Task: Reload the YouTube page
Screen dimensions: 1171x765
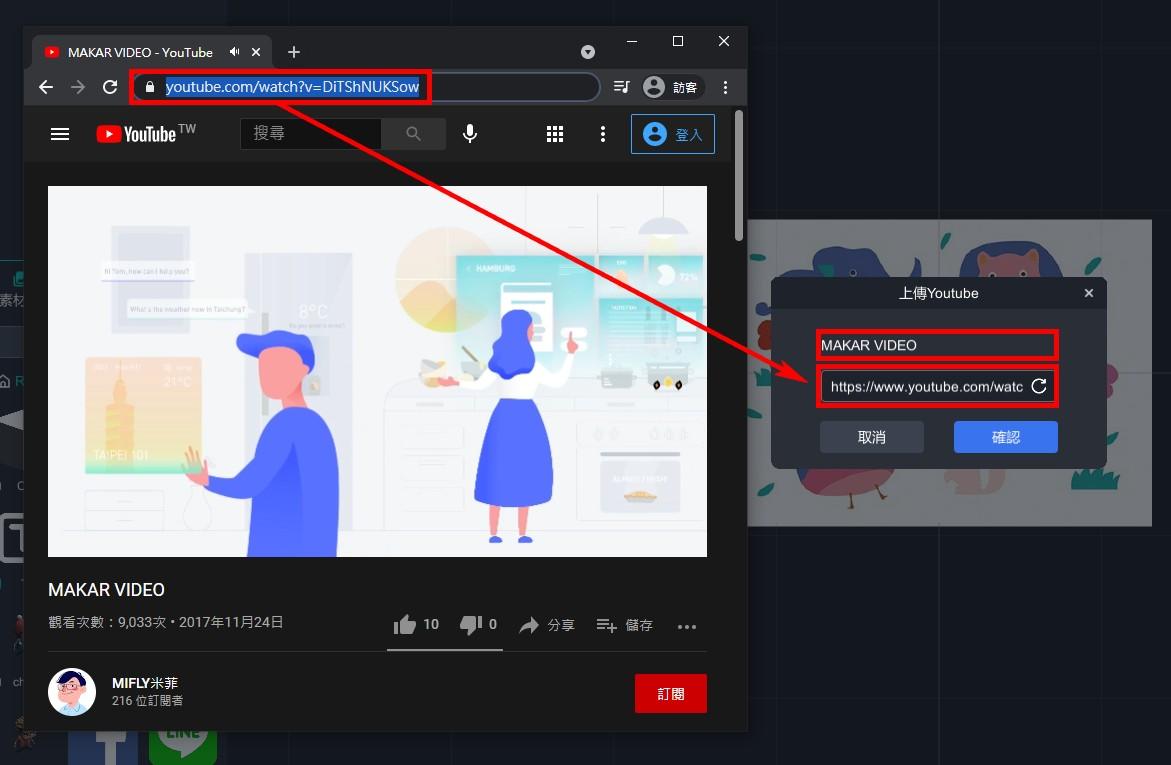Action: [110, 87]
